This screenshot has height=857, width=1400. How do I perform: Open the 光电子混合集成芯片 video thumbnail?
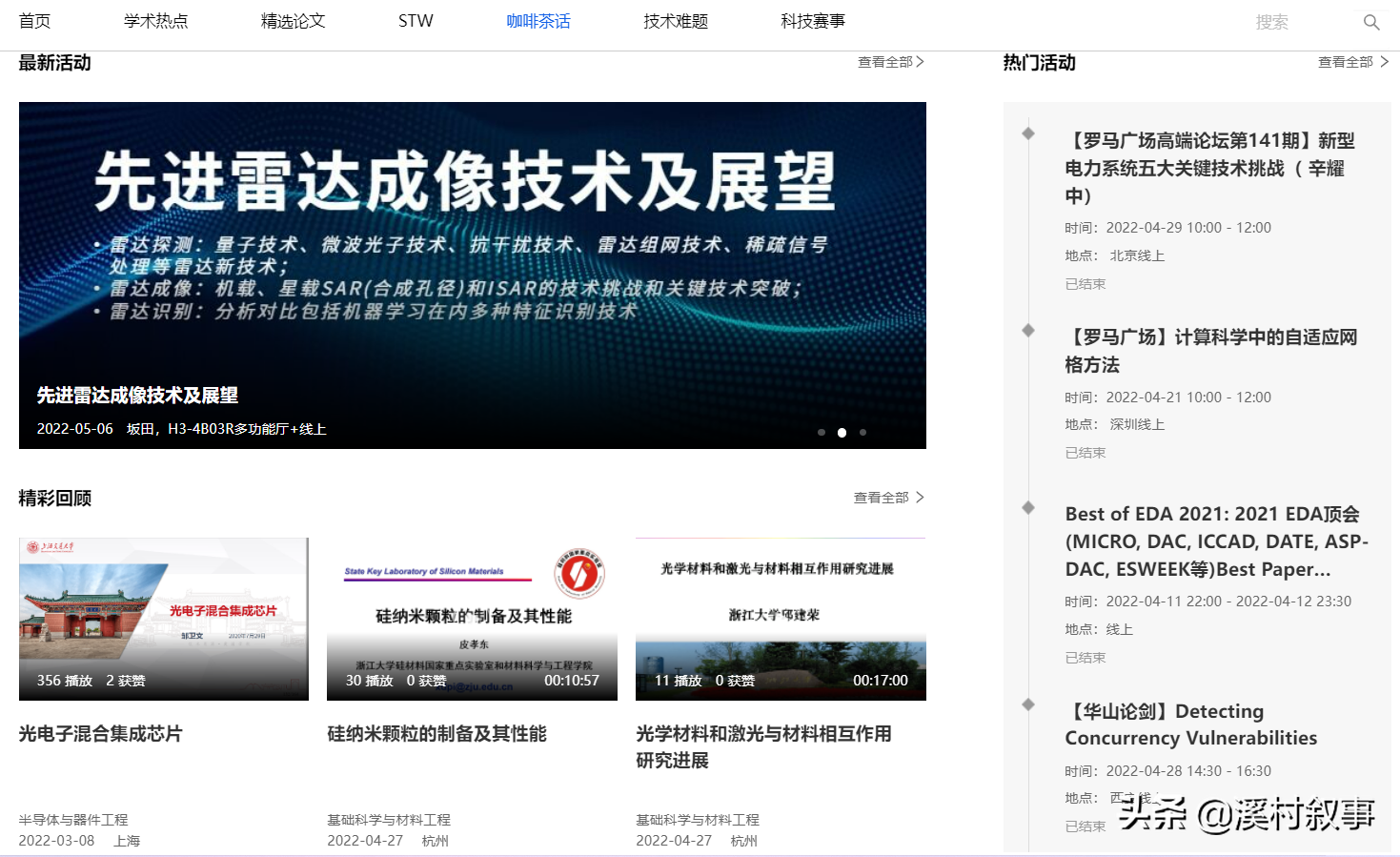(x=164, y=619)
